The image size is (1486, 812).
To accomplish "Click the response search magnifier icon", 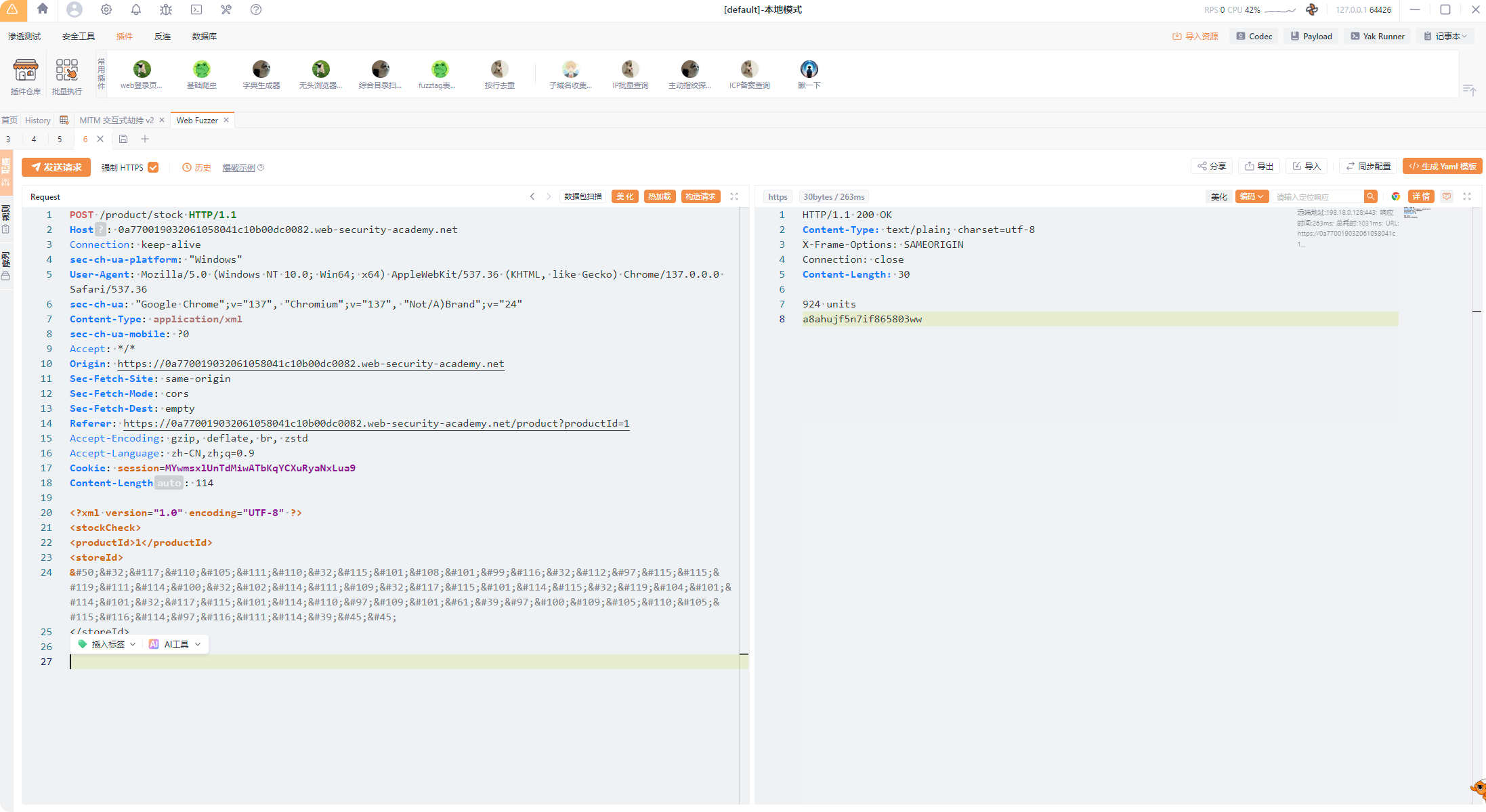I will pos(1371,196).
